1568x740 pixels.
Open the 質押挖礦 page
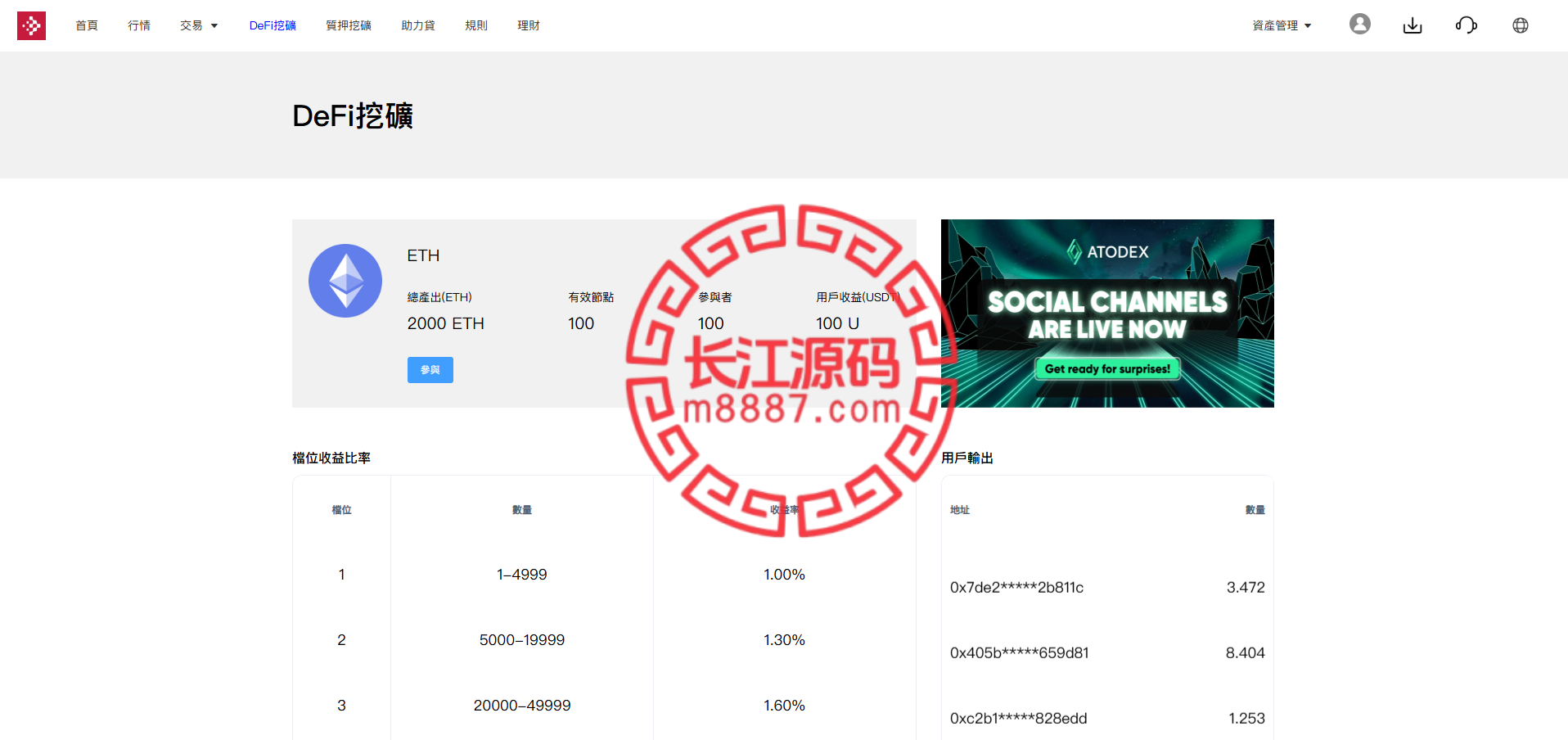(x=349, y=25)
